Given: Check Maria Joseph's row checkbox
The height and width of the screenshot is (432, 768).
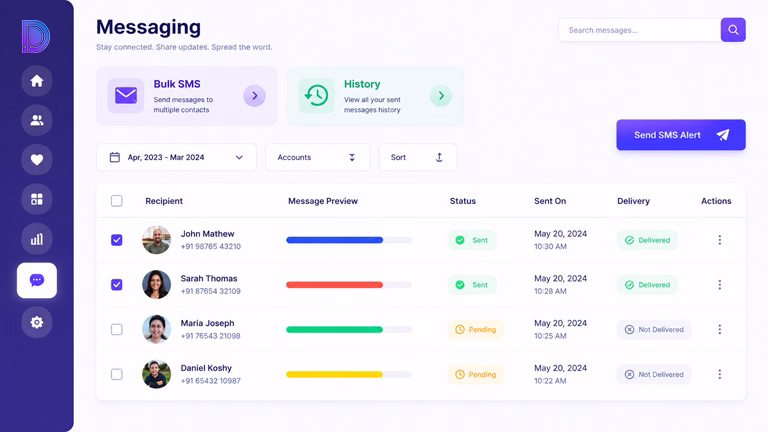Looking at the screenshot, I should point(117,330).
